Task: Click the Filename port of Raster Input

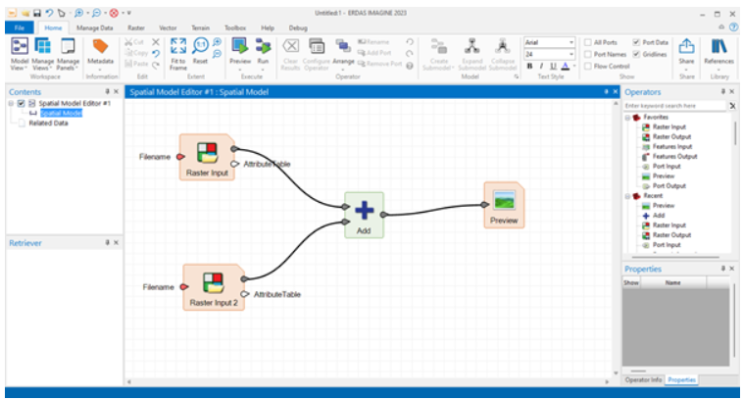Action: (180, 156)
